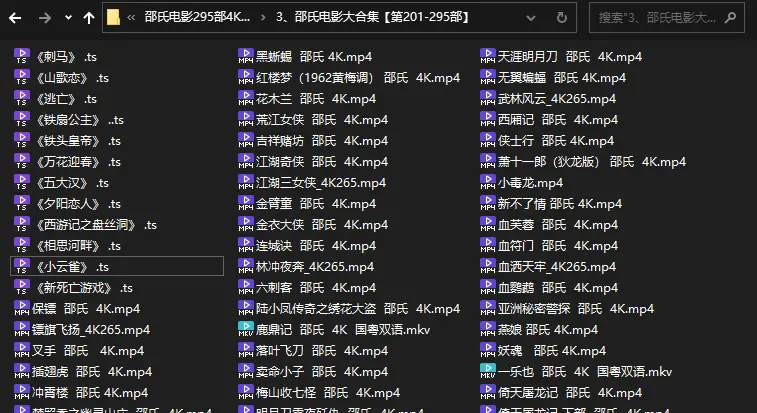Screen dimensions: 757x413
Task: Select file 插翅虎 邵氏 4K.mp4
Action: (92, 372)
